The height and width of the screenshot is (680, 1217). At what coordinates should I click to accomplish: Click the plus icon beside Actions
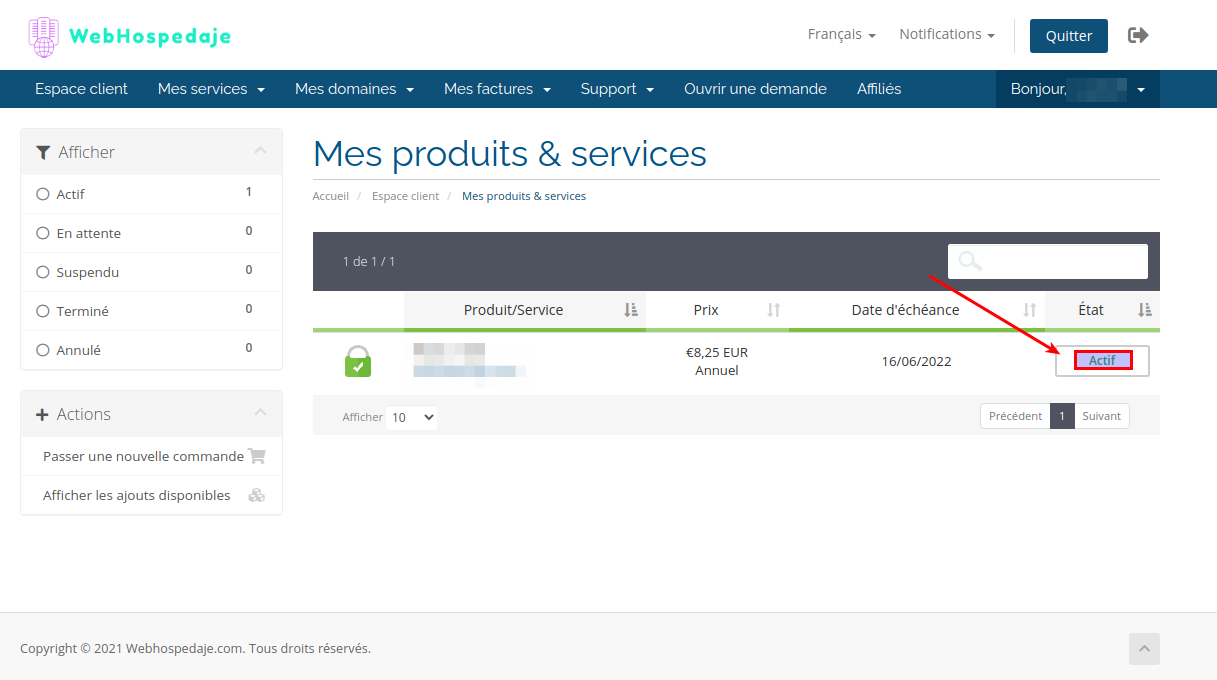42,414
